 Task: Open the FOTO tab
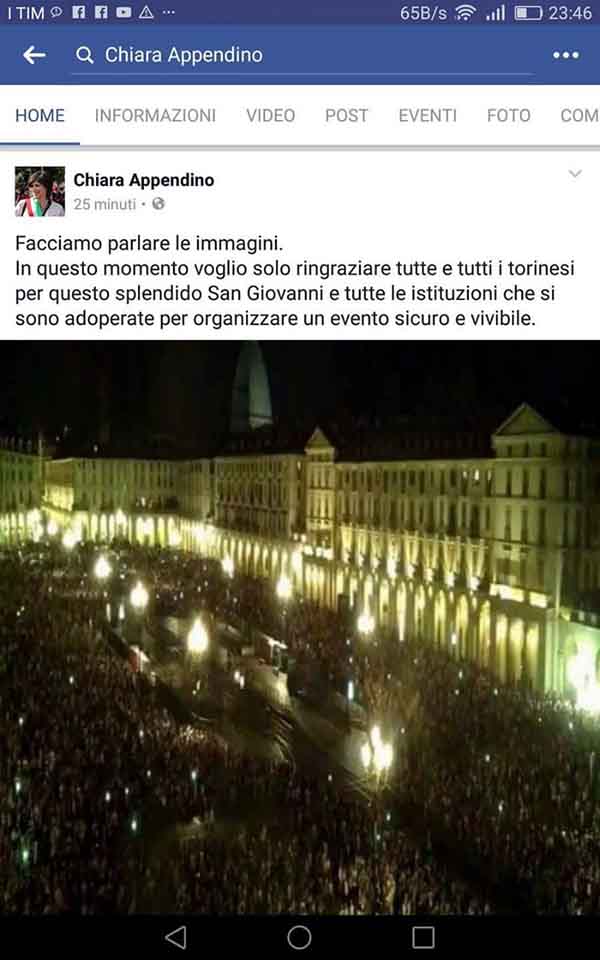509,115
